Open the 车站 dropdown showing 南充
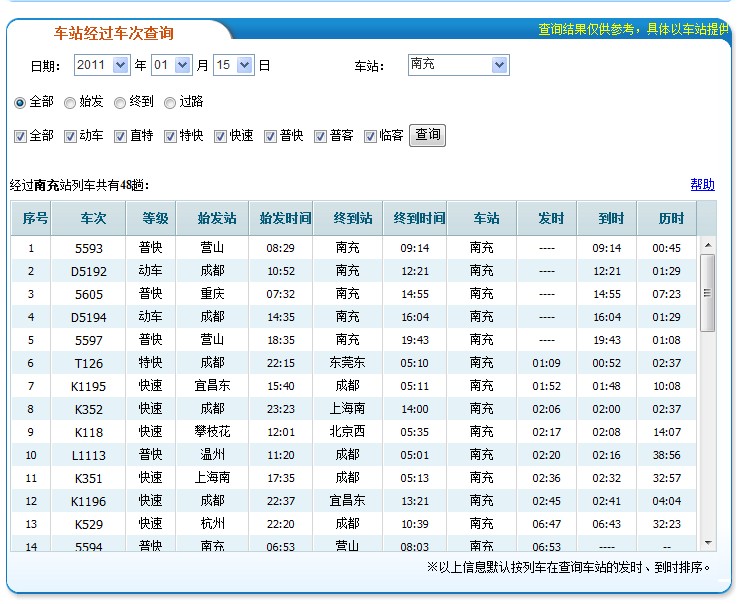745x604 pixels. pyautogui.click(x=458, y=65)
